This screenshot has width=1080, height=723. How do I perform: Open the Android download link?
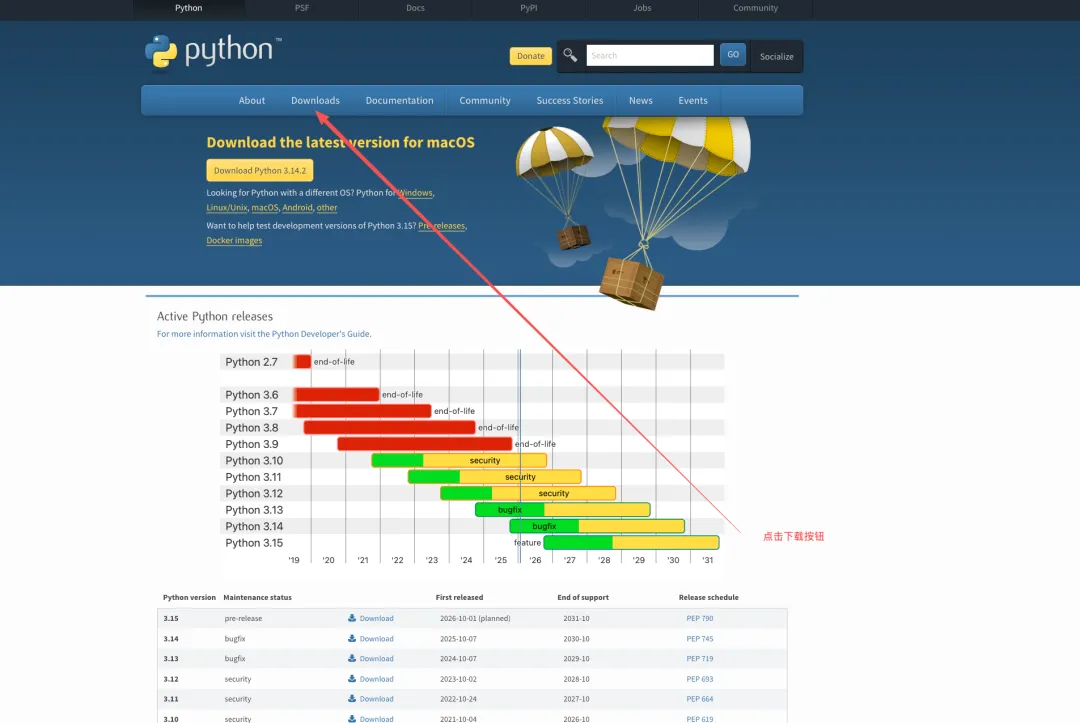(x=297, y=207)
